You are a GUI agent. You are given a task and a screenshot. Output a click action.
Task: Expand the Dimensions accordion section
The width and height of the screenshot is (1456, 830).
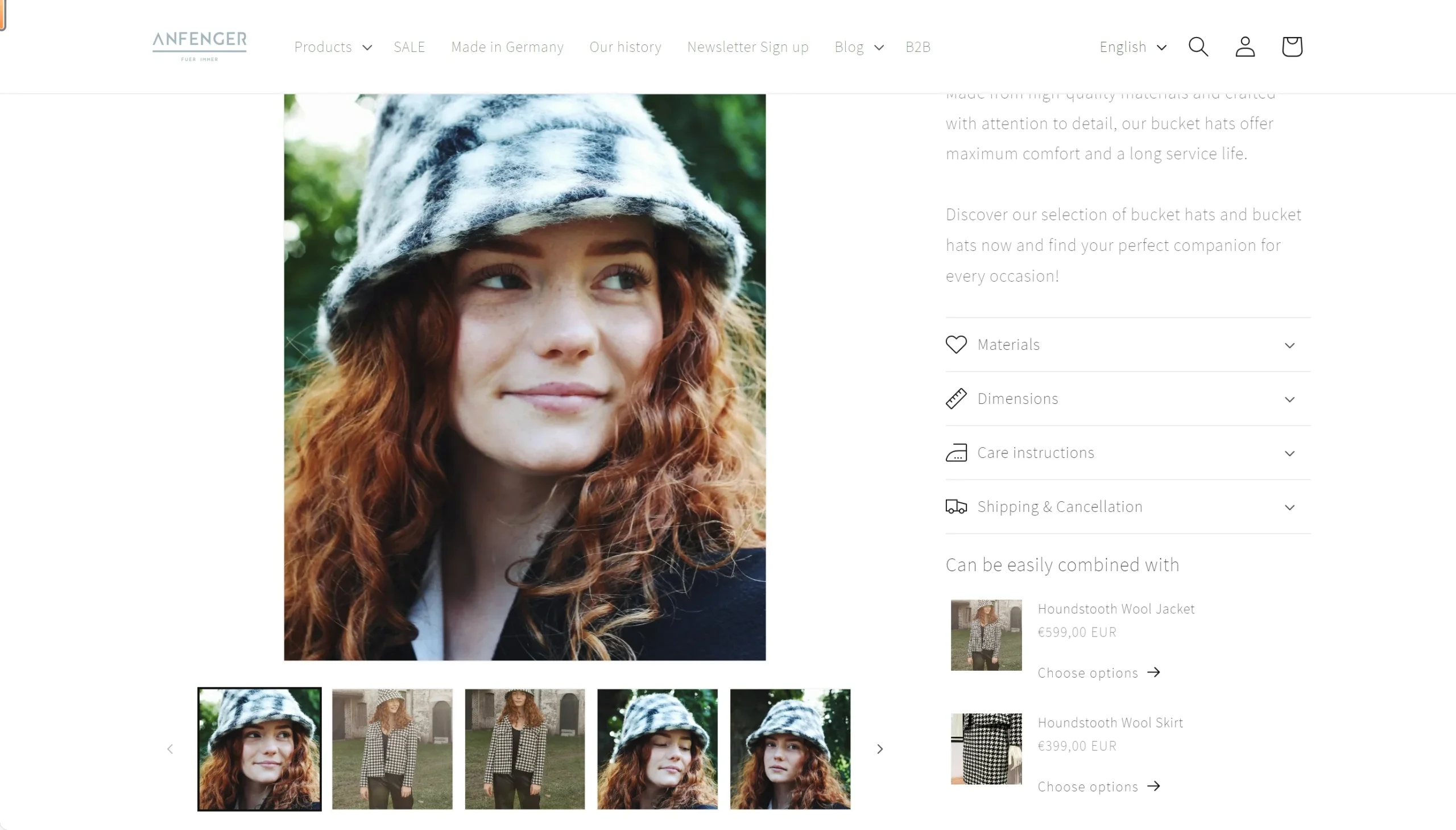[x=1127, y=399]
